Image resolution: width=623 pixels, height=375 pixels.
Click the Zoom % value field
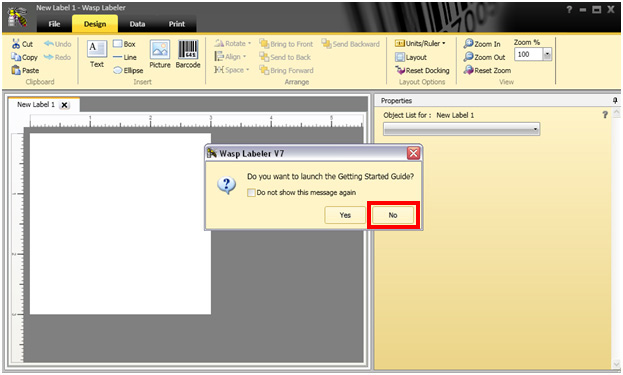[x=528, y=54]
